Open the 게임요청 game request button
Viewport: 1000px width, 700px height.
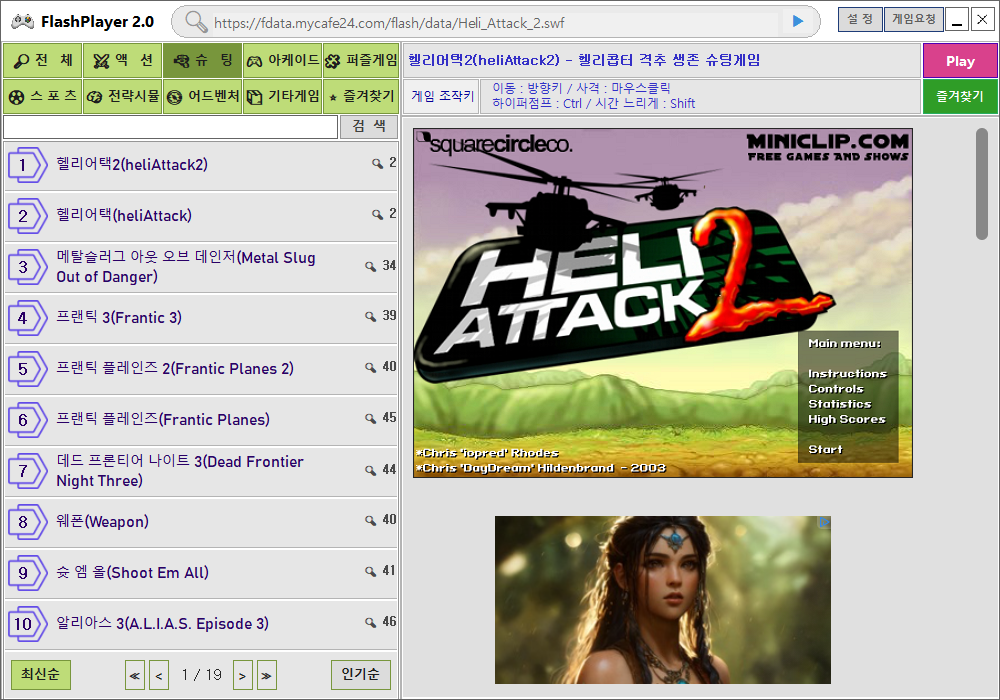point(914,19)
